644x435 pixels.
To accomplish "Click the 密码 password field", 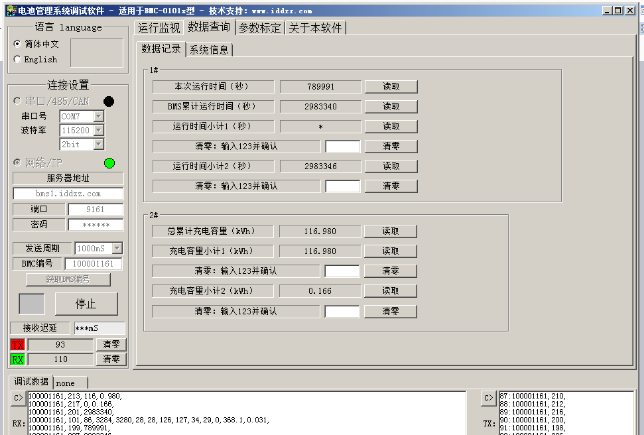I will pyautogui.click(x=95, y=225).
